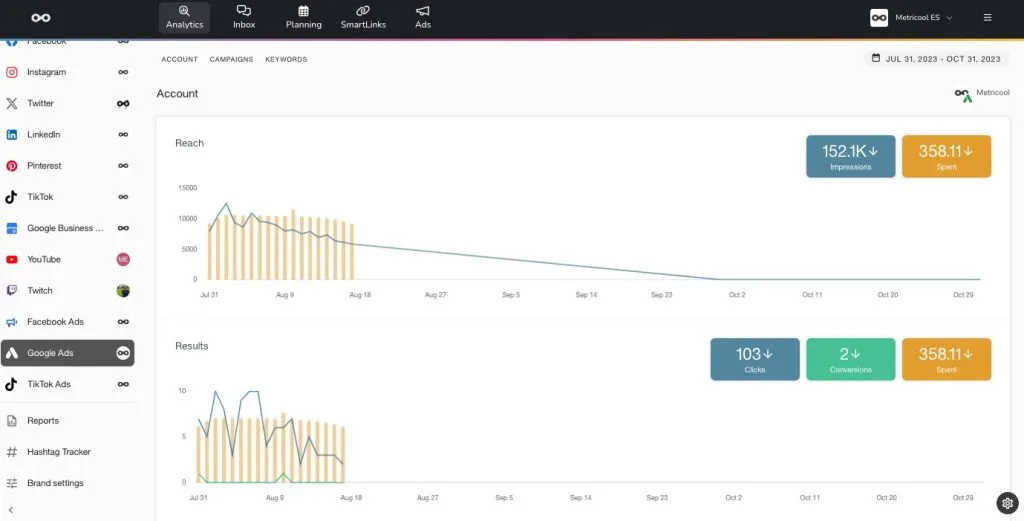Open the Inbox section
Screen dimensions: 1024x521
(x=244, y=18)
